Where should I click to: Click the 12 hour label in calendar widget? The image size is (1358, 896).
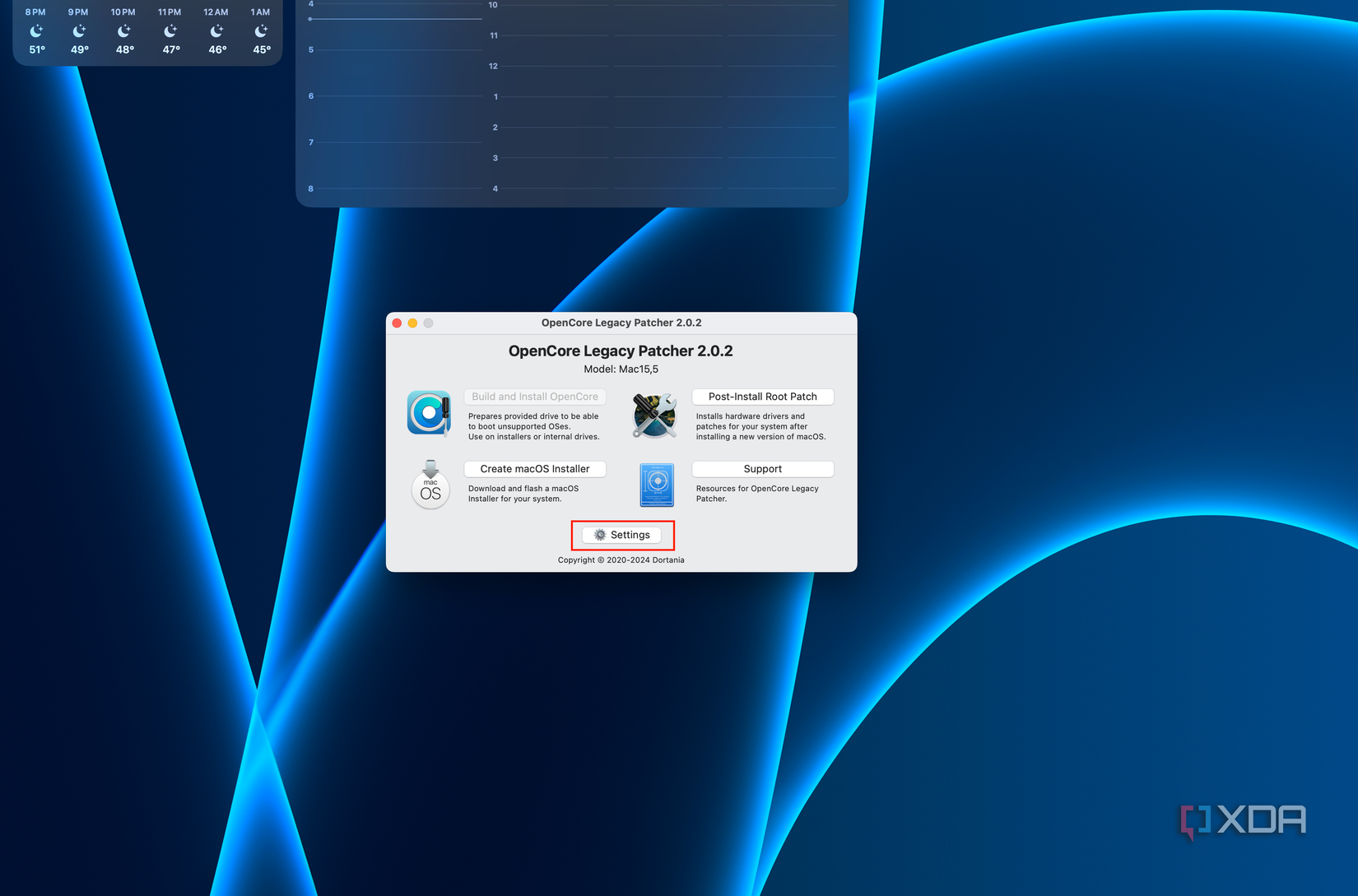(x=493, y=67)
